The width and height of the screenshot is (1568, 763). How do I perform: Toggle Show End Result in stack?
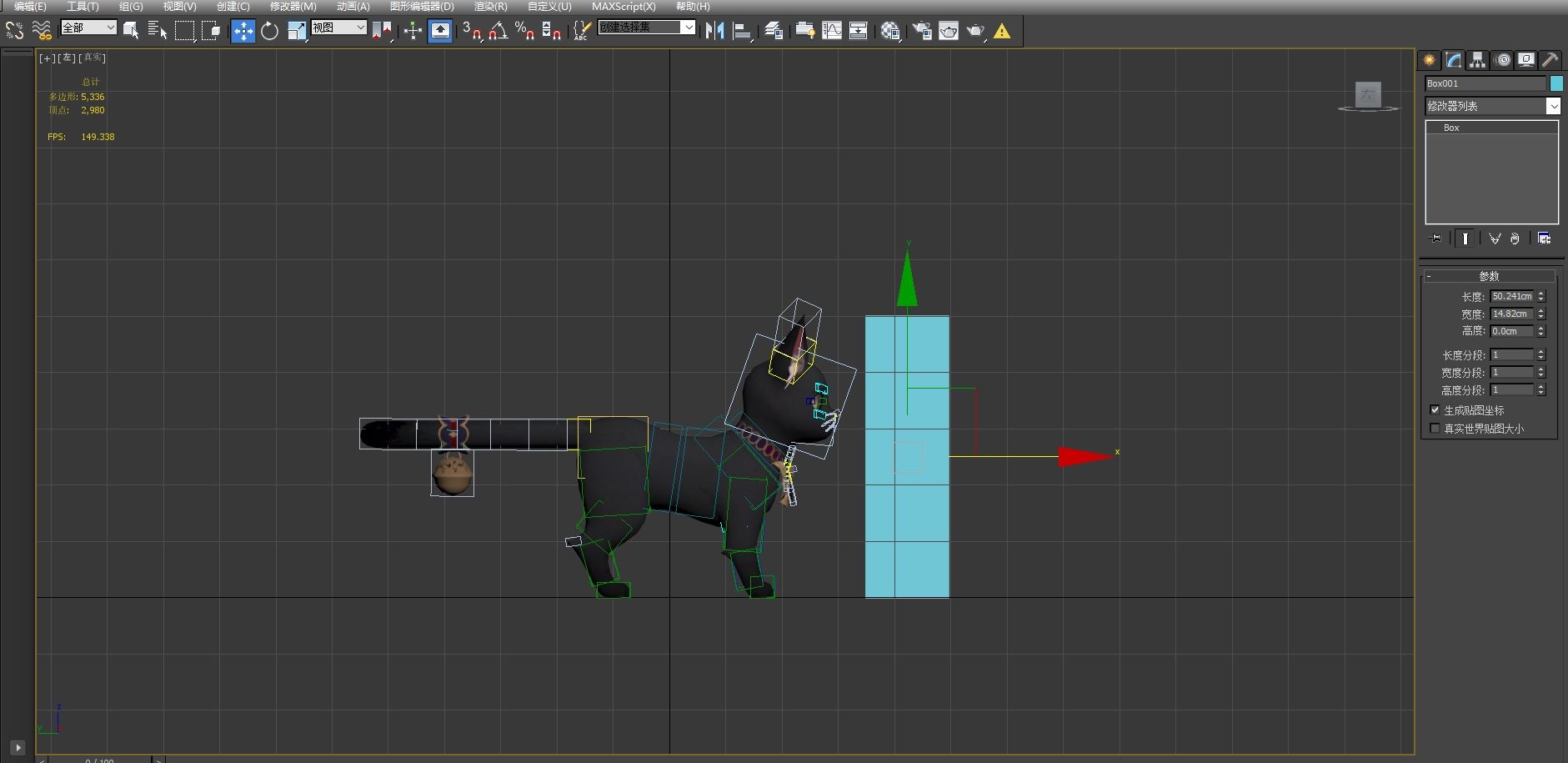[x=1465, y=238]
